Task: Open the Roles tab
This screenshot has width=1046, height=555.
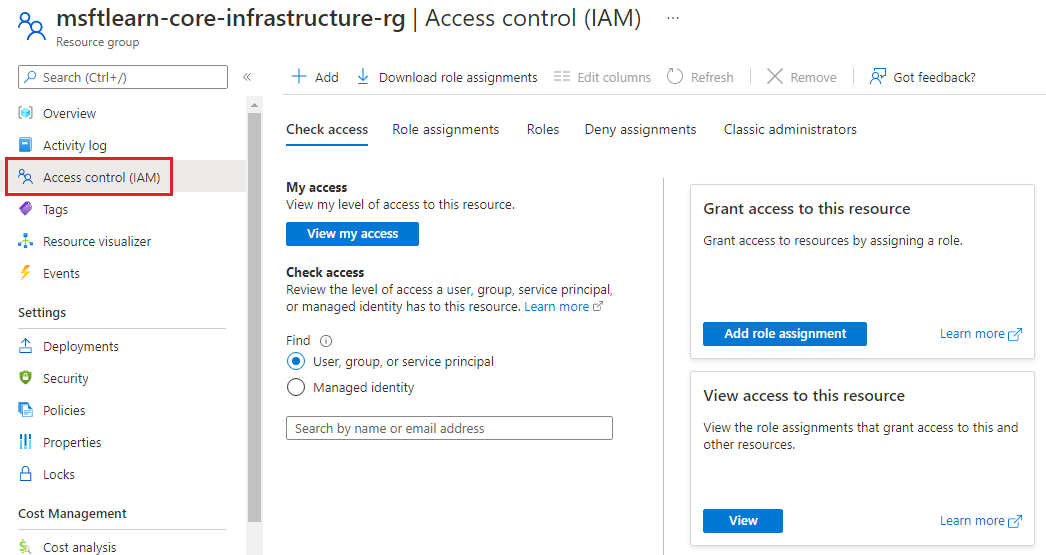Action: (x=543, y=129)
